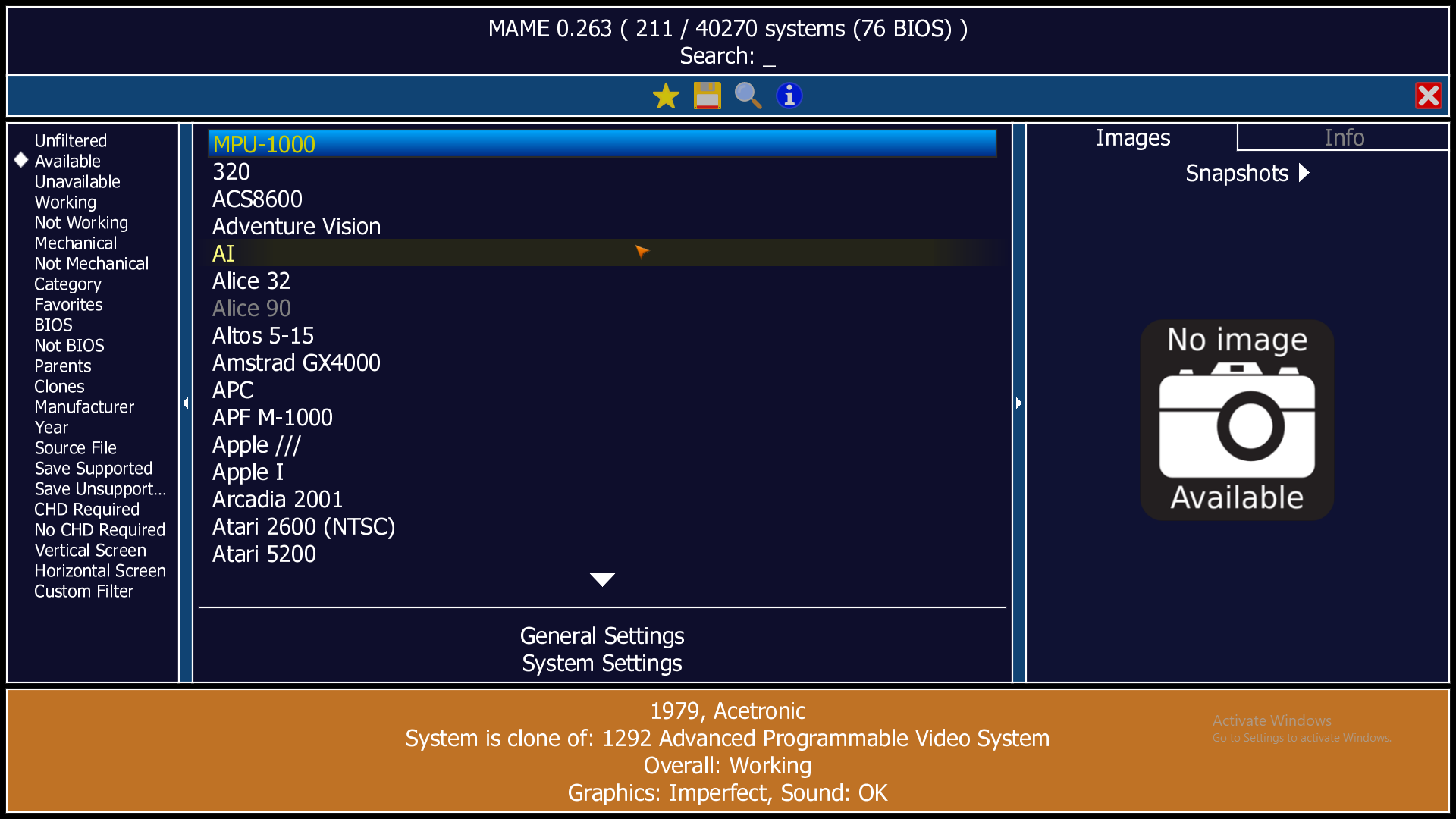Open General Settings menu entry
This screenshot has height=819, width=1456.
click(600, 636)
